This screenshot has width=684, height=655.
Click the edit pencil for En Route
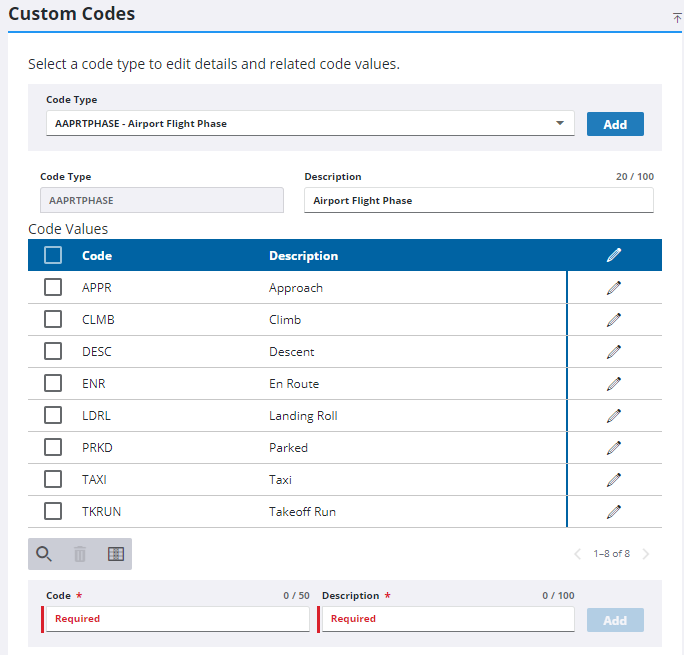pyautogui.click(x=613, y=384)
